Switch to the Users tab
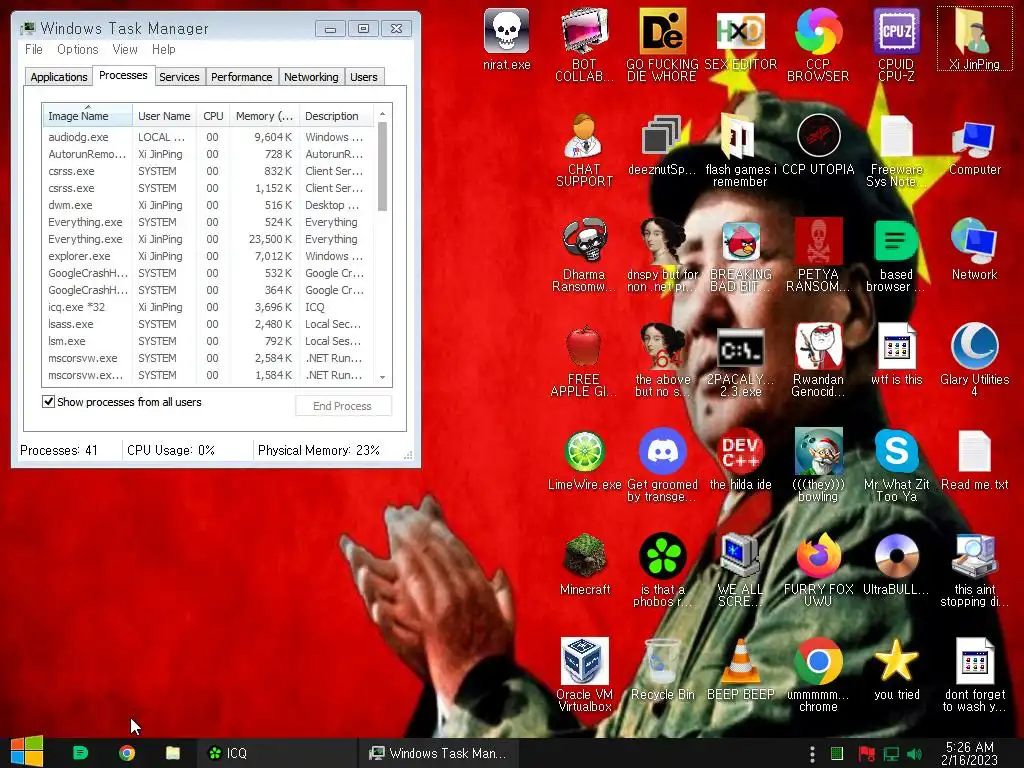Image resolution: width=1024 pixels, height=768 pixels. pyautogui.click(x=364, y=76)
